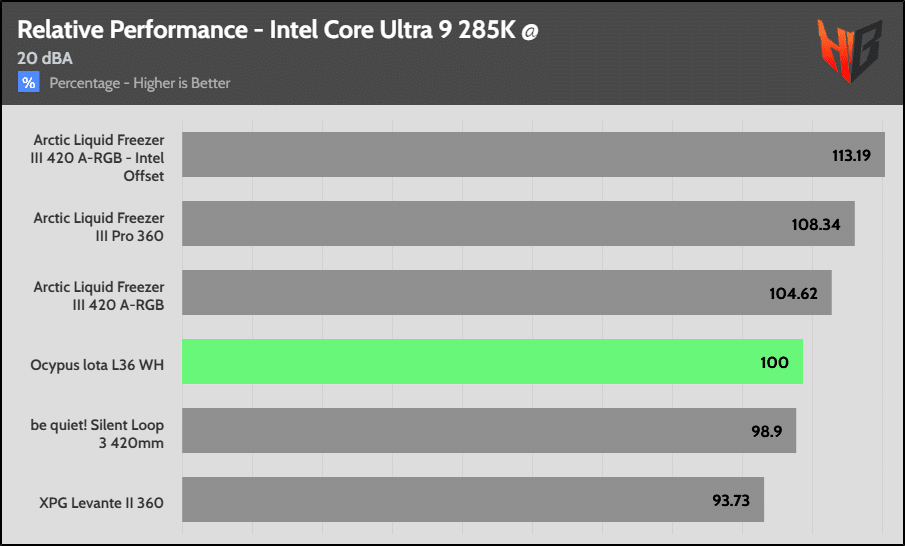
Task: Click the 98.9 value label
Action: coord(766,431)
